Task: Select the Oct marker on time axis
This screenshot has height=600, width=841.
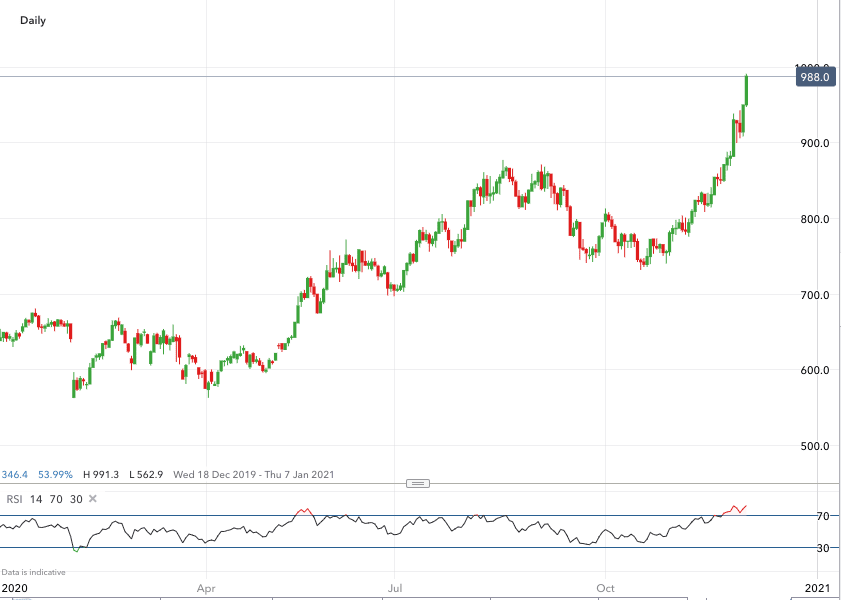Action: click(x=604, y=588)
